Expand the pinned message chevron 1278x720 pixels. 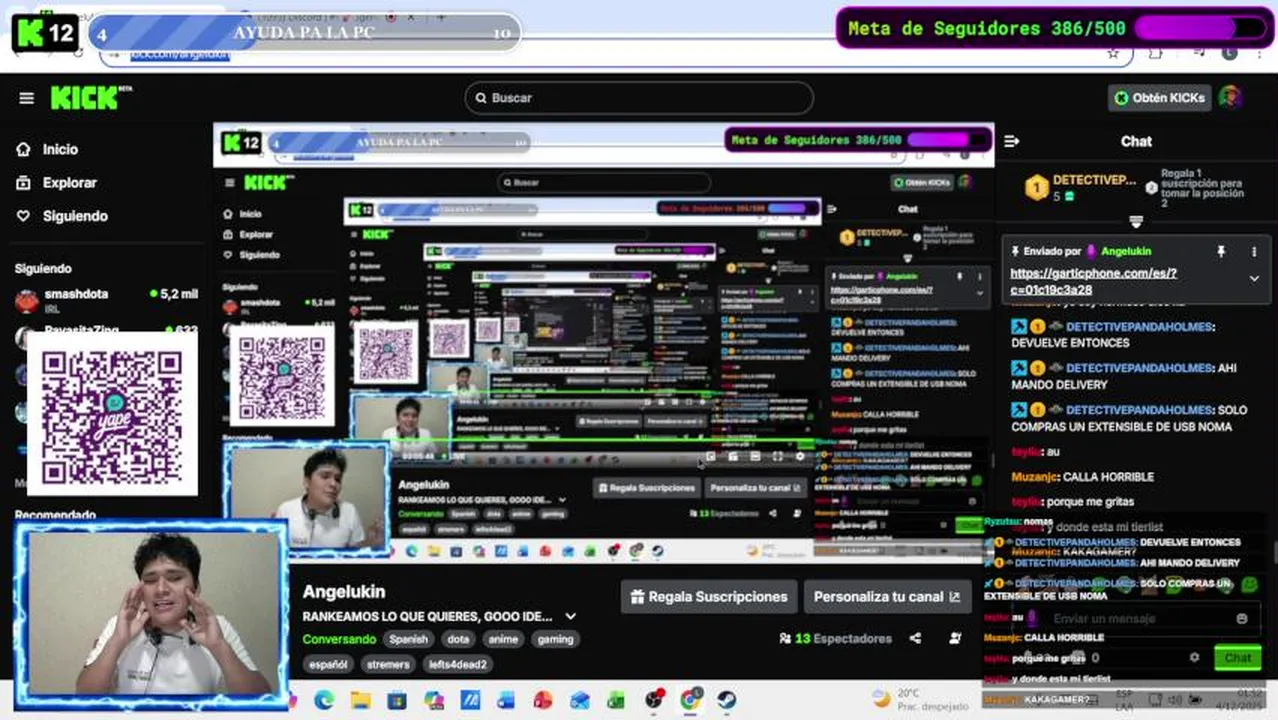(x=1254, y=279)
